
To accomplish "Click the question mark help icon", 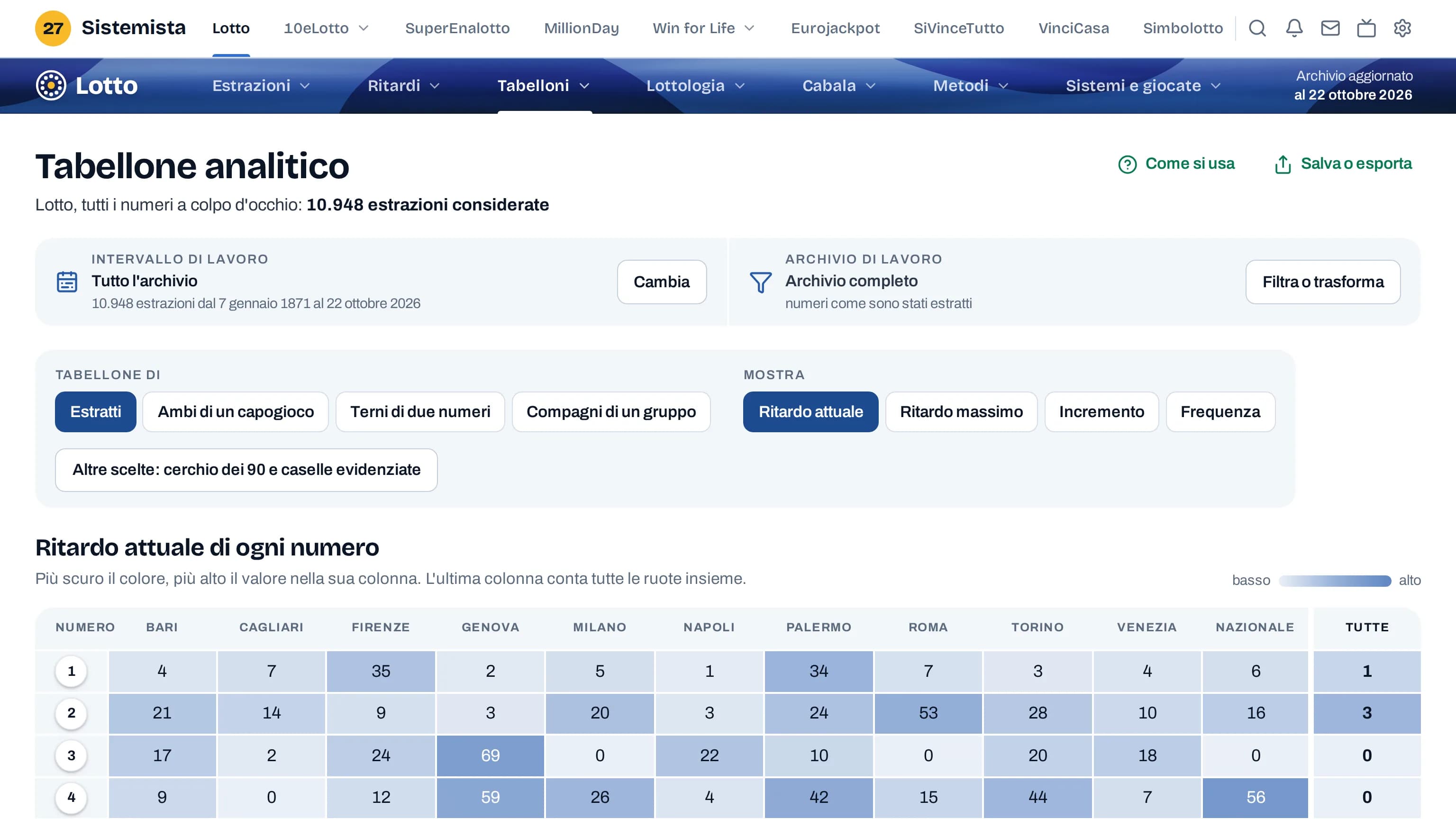I will (x=1127, y=164).
